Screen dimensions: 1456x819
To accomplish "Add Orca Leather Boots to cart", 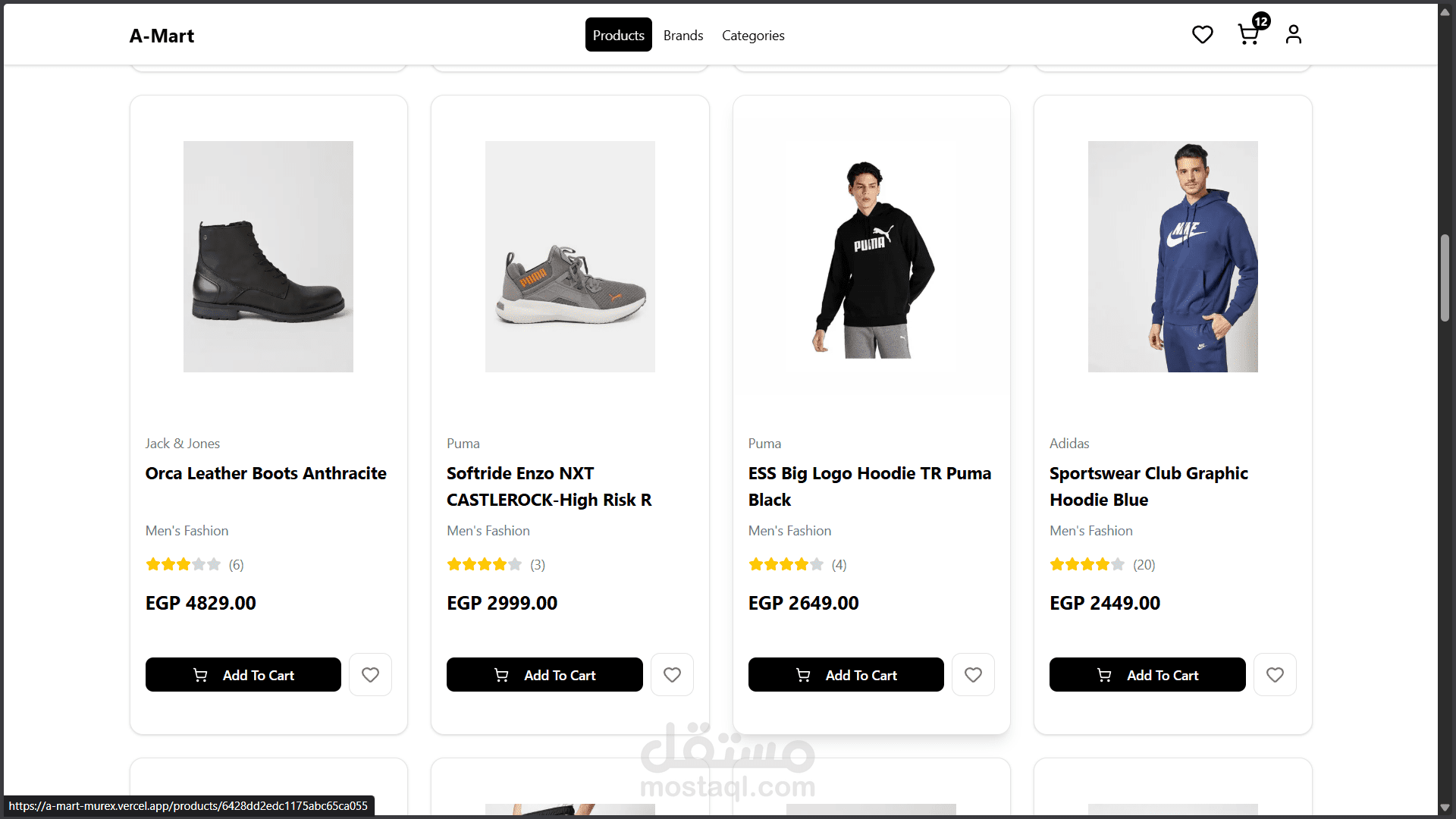I will click(x=243, y=674).
